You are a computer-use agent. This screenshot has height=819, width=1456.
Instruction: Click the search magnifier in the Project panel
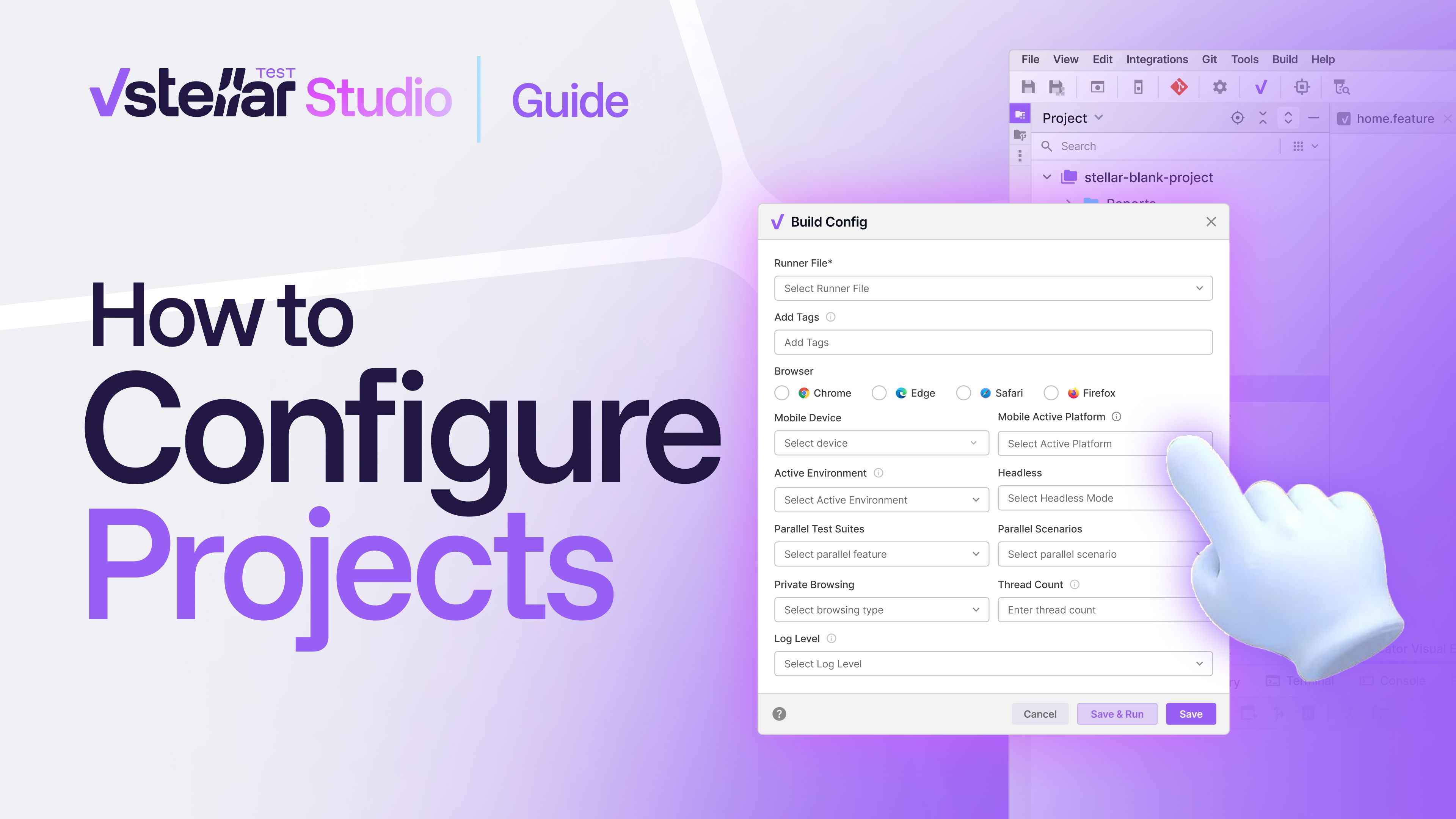pyautogui.click(x=1047, y=146)
